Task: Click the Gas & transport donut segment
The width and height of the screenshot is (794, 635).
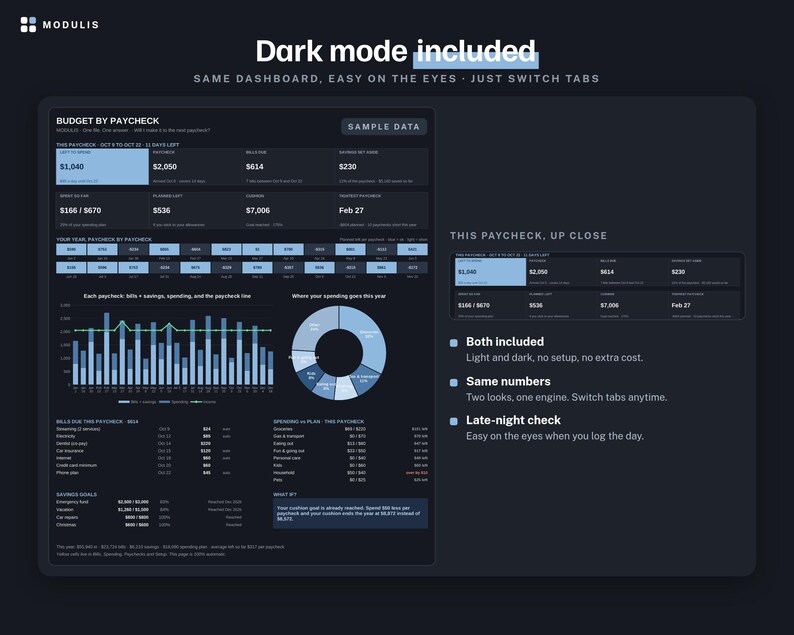Action: pyautogui.click(x=365, y=381)
